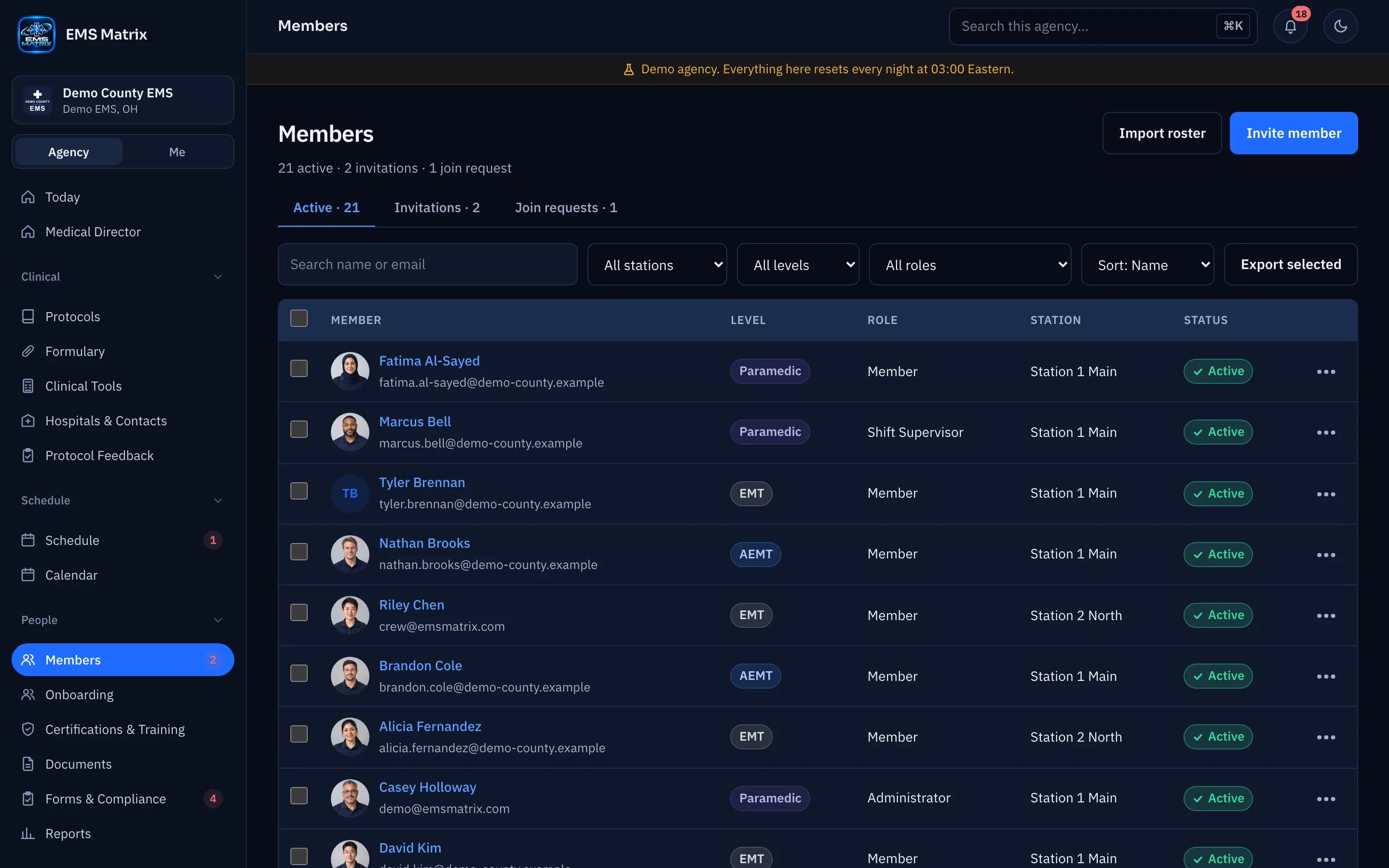1389x868 pixels.
Task: Select Riley Chen's row checkbox
Action: pyautogui.click(x=299, y=612)
